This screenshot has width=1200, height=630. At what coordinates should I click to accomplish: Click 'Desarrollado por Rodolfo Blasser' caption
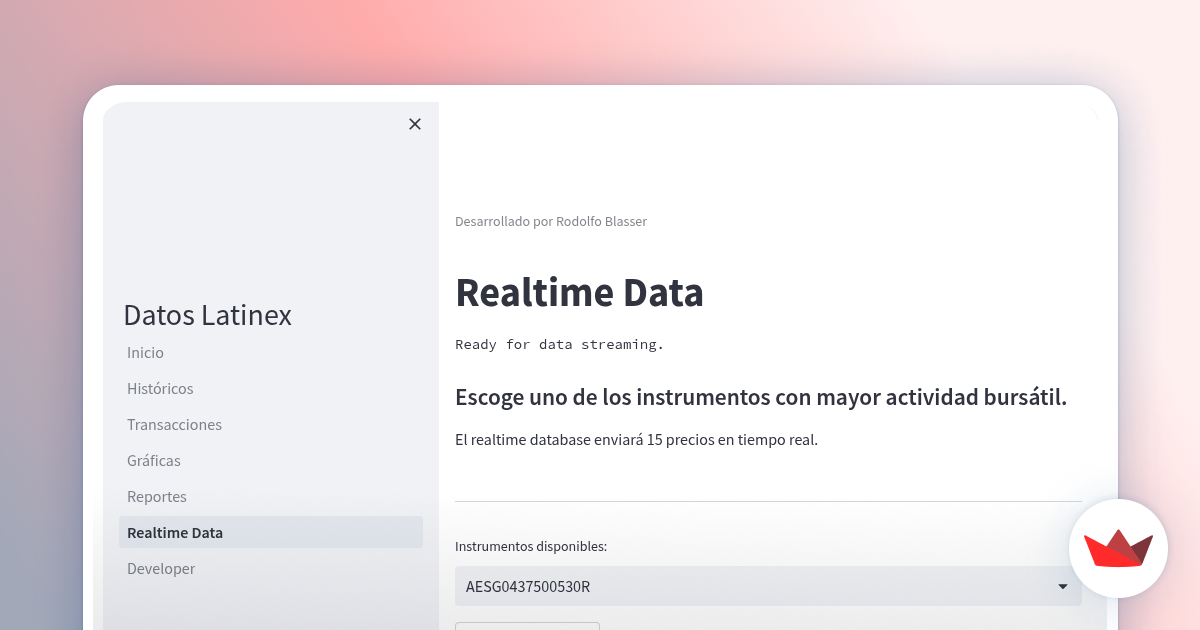(x=551, y=221)
